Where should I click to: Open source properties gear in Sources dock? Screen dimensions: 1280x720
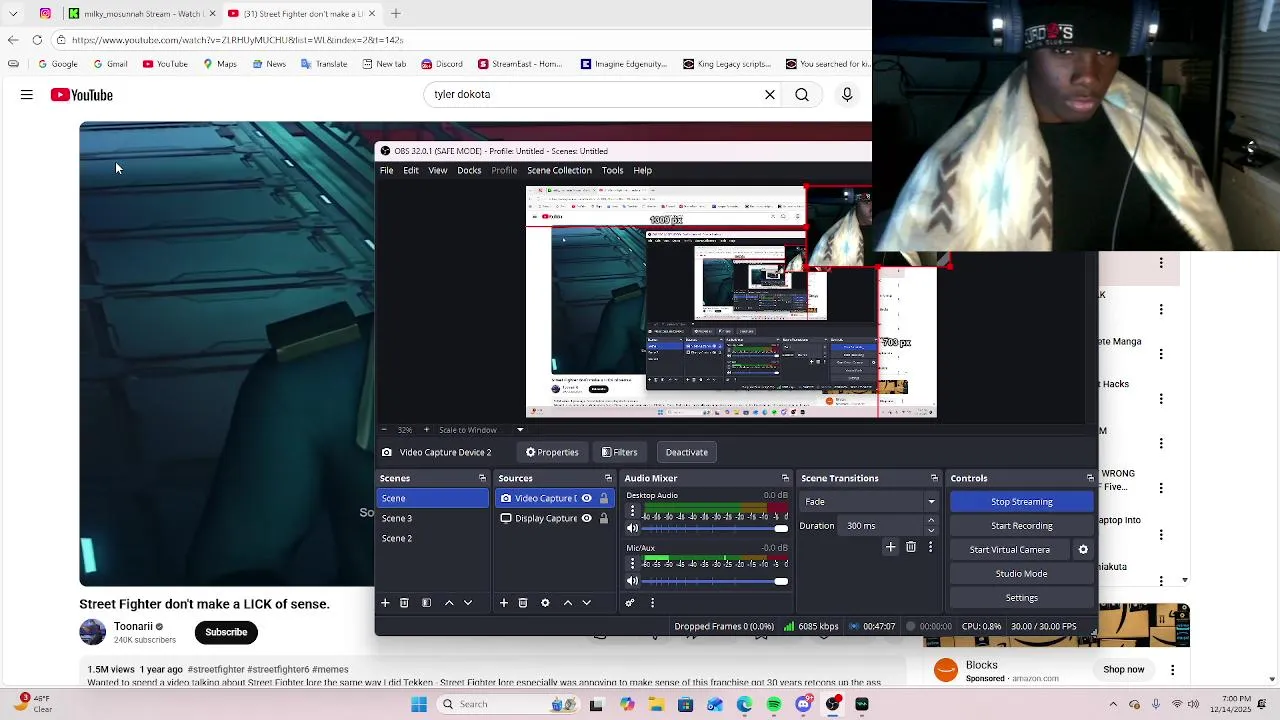click(x=545, y=603)
